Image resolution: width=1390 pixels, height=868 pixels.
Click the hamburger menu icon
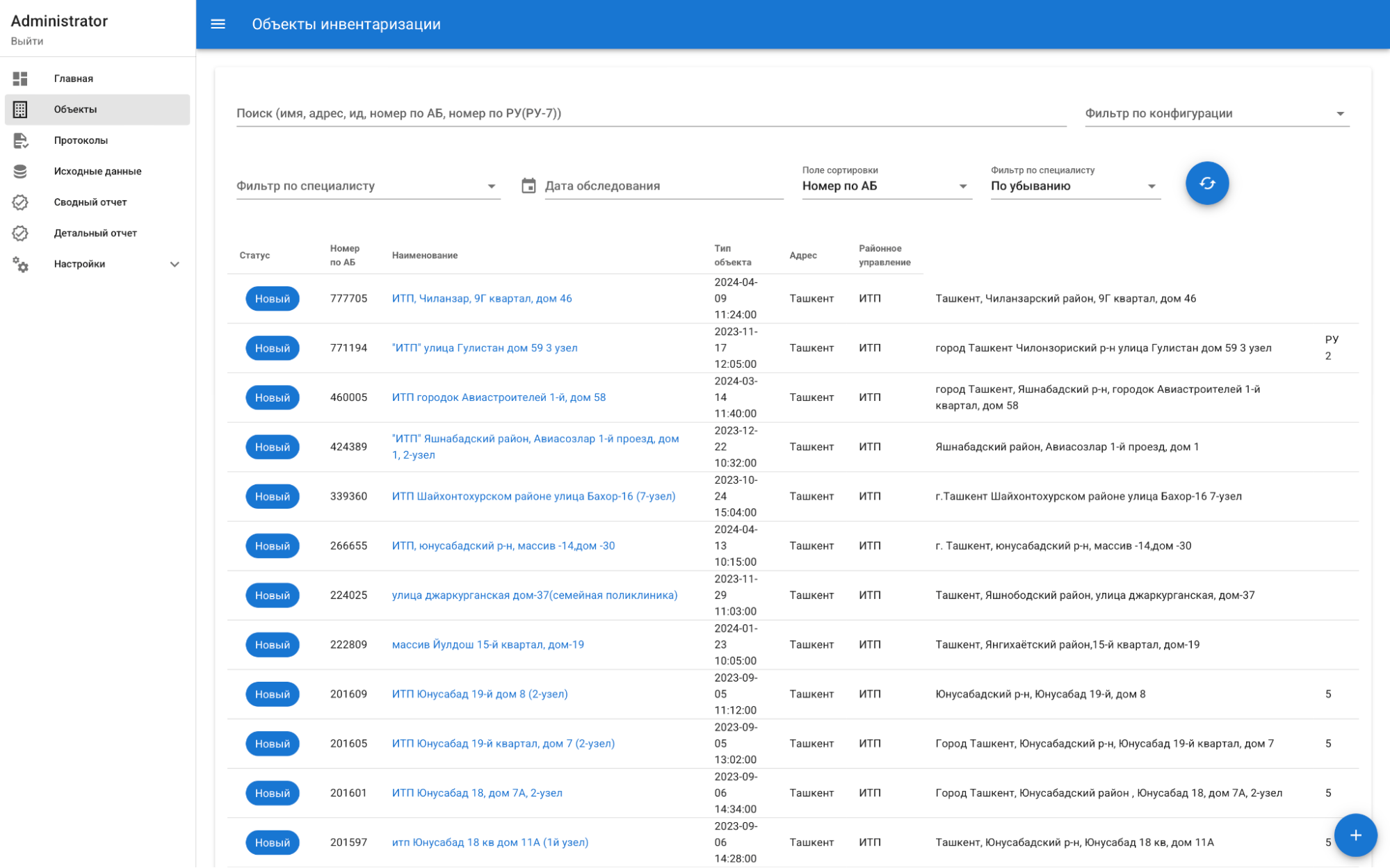pos(218,24)
